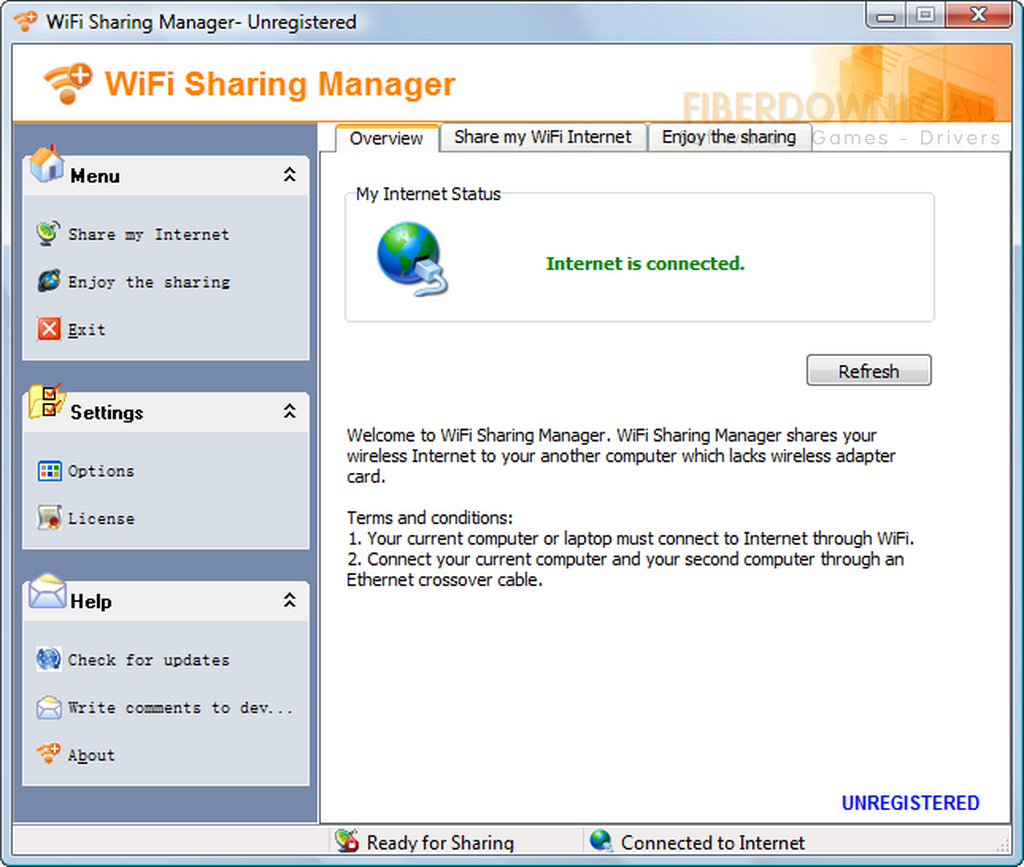Click the WiFi Sharing Manager banner title

tap(280, 84)
